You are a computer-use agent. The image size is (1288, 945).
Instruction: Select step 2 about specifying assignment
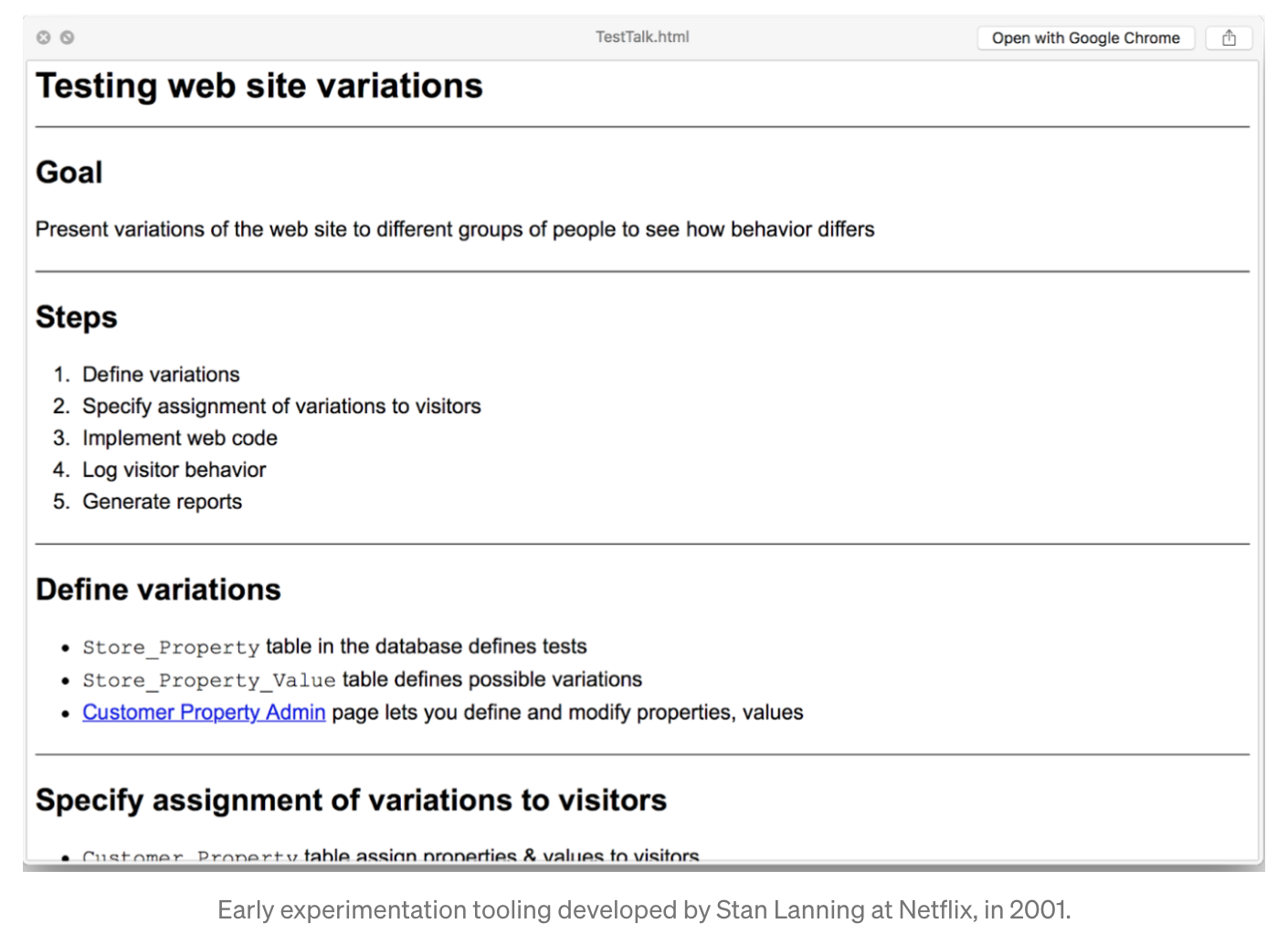[x=281, y=406]
